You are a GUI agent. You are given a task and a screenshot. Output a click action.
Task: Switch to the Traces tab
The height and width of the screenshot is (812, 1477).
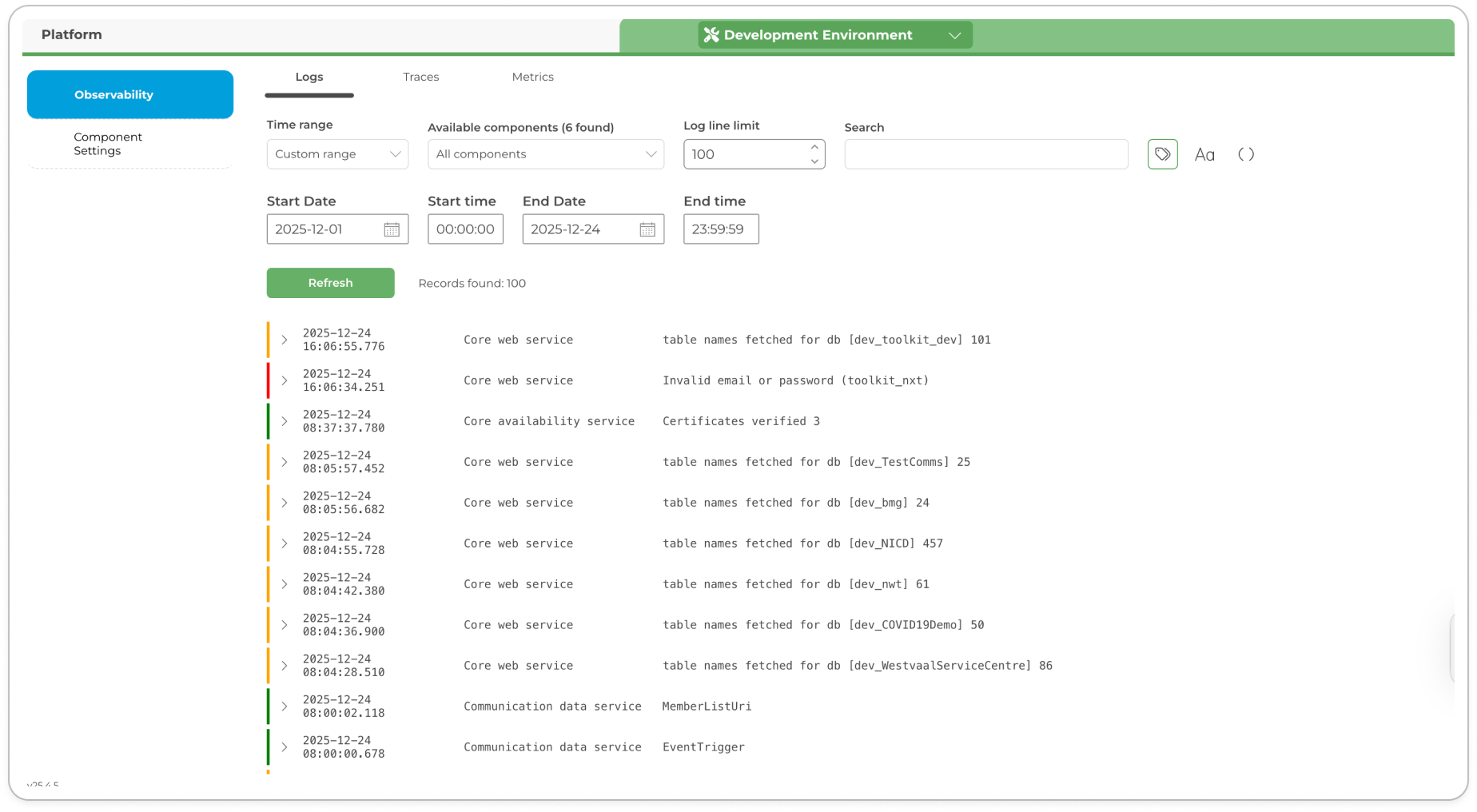[x=420, y=77]
